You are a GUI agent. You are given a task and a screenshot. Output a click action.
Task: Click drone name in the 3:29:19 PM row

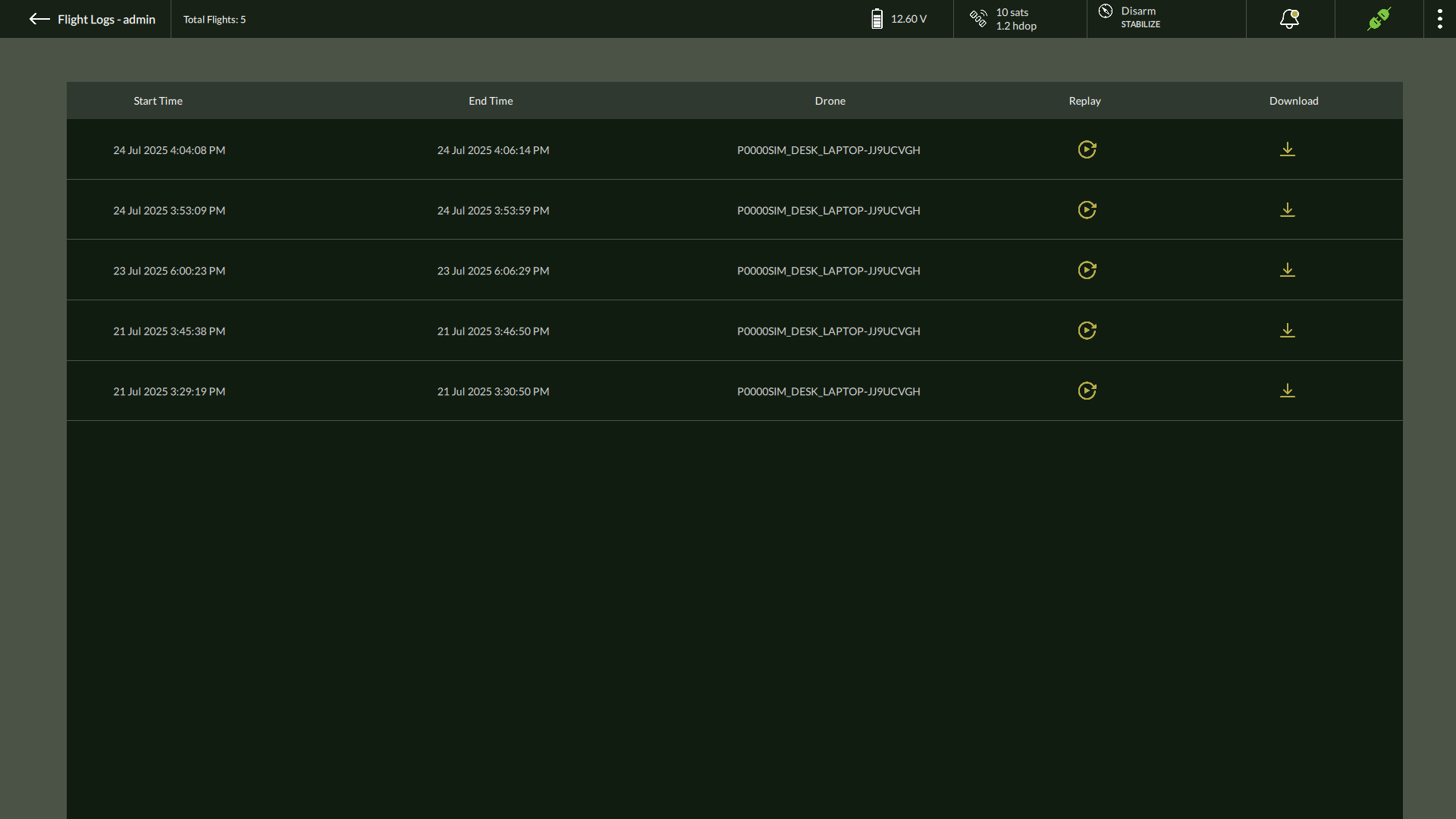click(829, 391)
